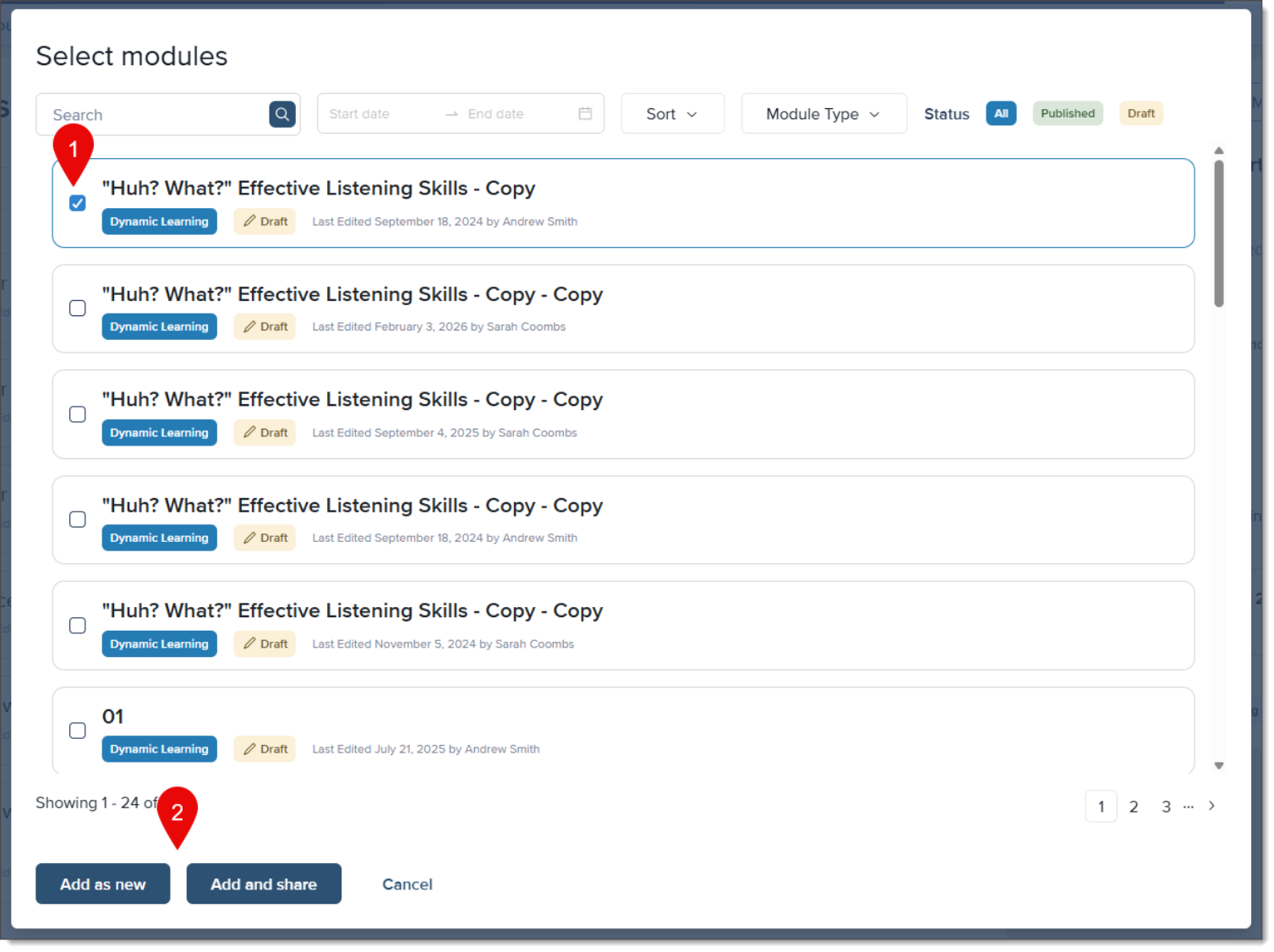The width and height of the screenshot is (1274, 952).
Task: Click the search magnifier icon button
Action: pos(282,114)
